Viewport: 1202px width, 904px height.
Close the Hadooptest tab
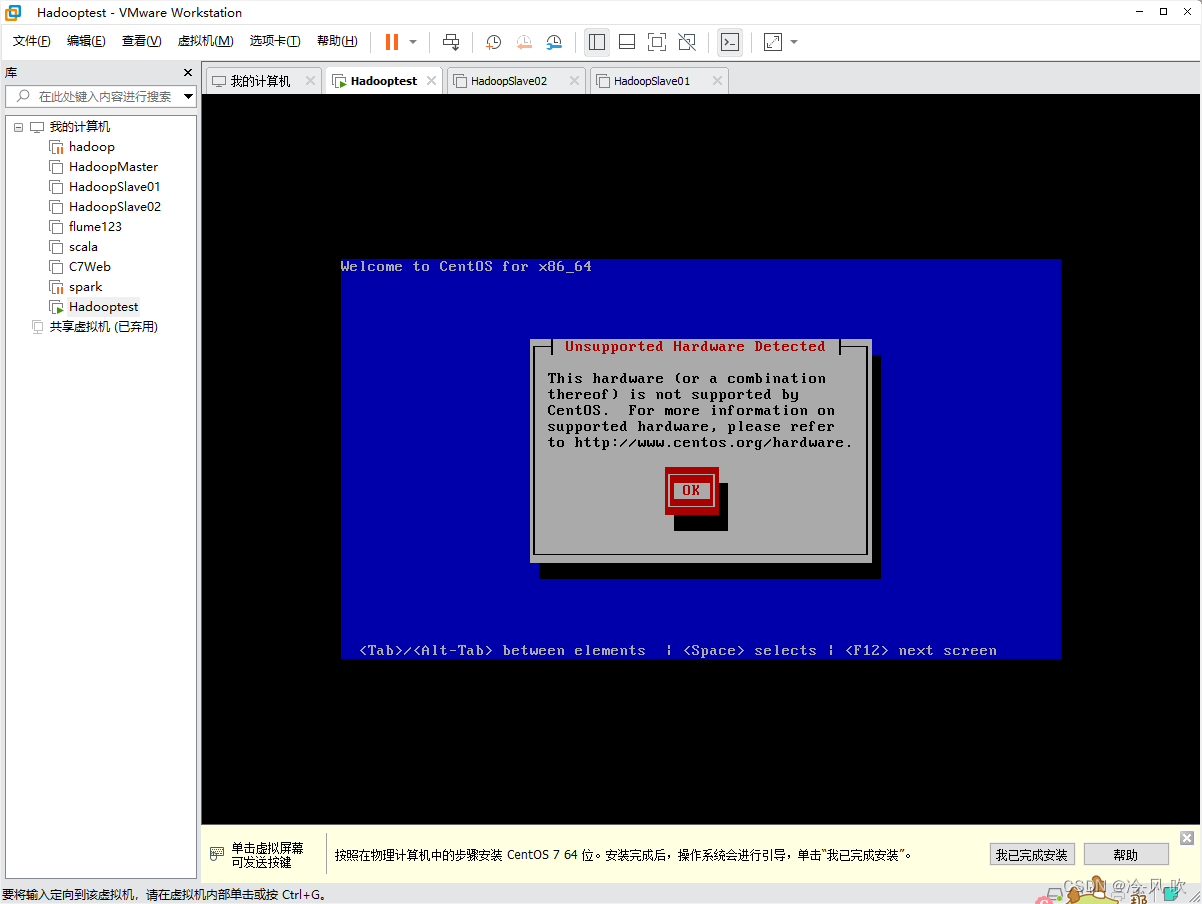click(432, 81)
